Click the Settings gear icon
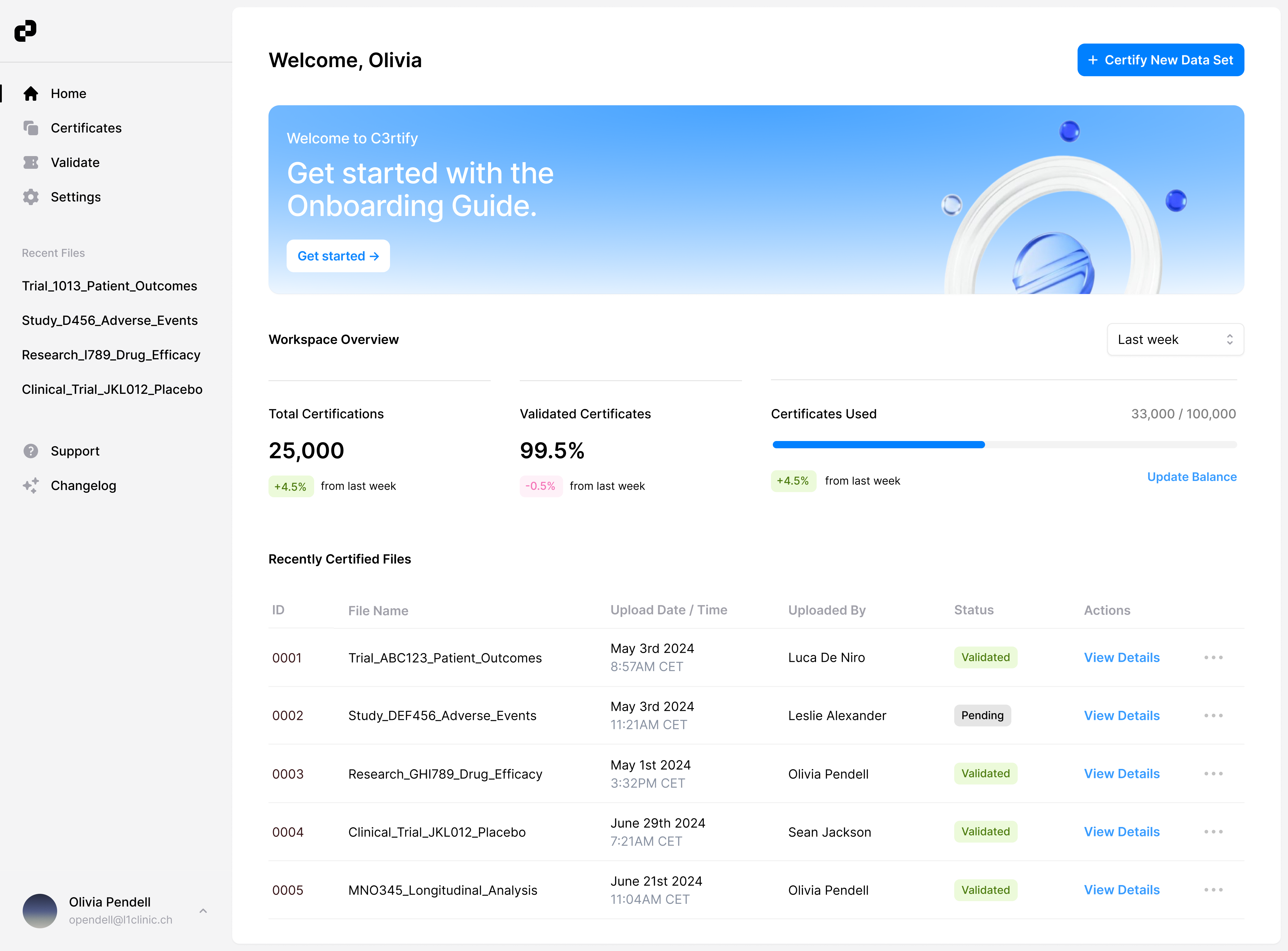This screenshot has height=951, width=1288. (31, 197)
